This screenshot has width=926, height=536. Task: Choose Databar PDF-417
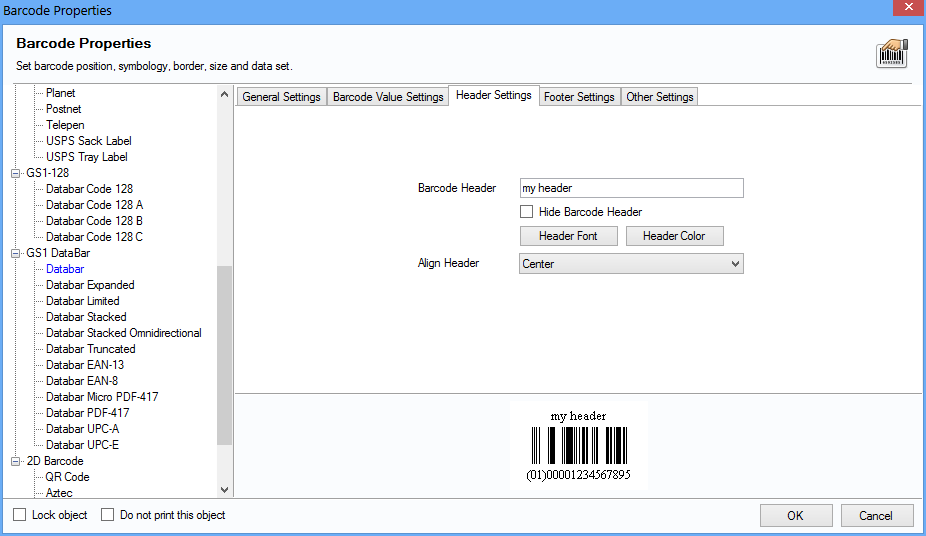click(x=87, y=412)
